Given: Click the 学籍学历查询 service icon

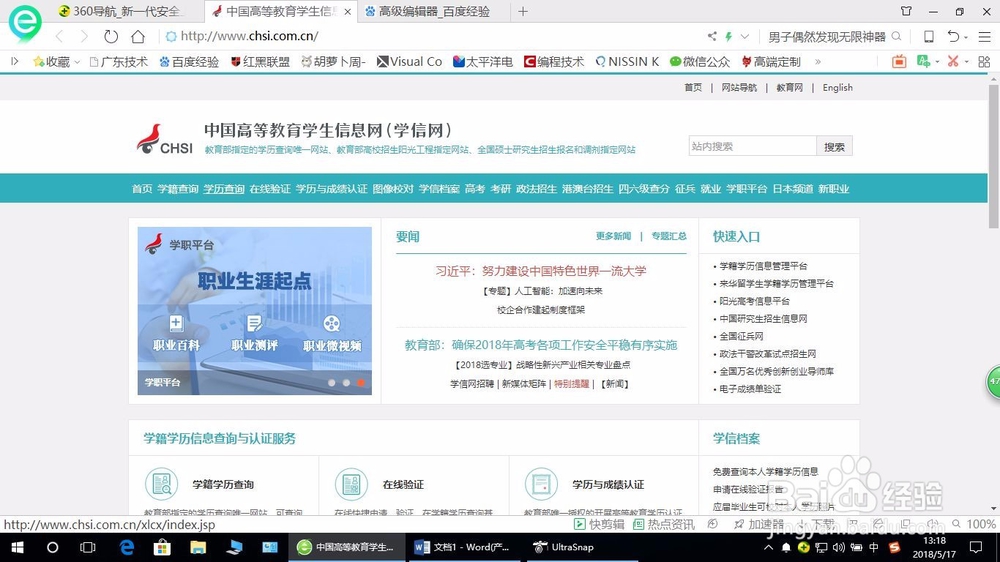Looking at the screenshot, I should [161, 484].
